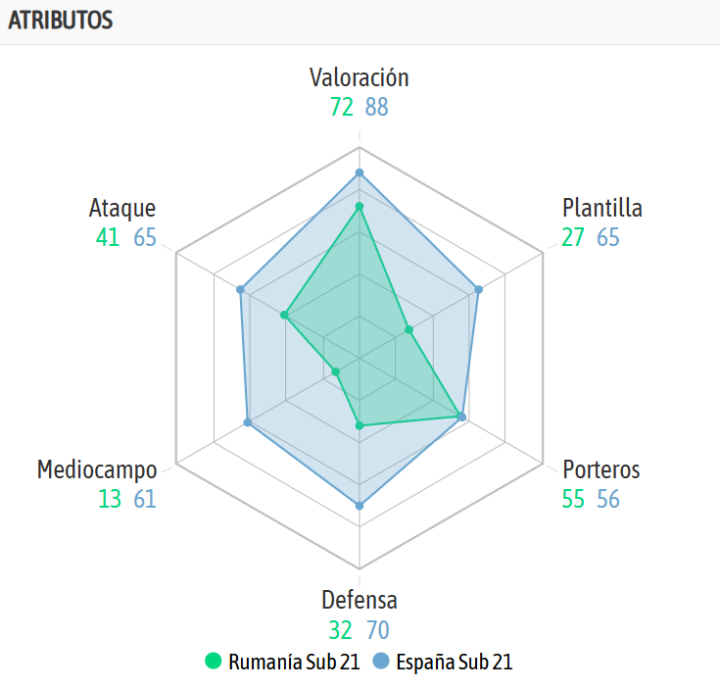Viewport: 720px width, 689px height.
Task: Click the ATRIBUTOS section header
Action: (x=60, y=20)
